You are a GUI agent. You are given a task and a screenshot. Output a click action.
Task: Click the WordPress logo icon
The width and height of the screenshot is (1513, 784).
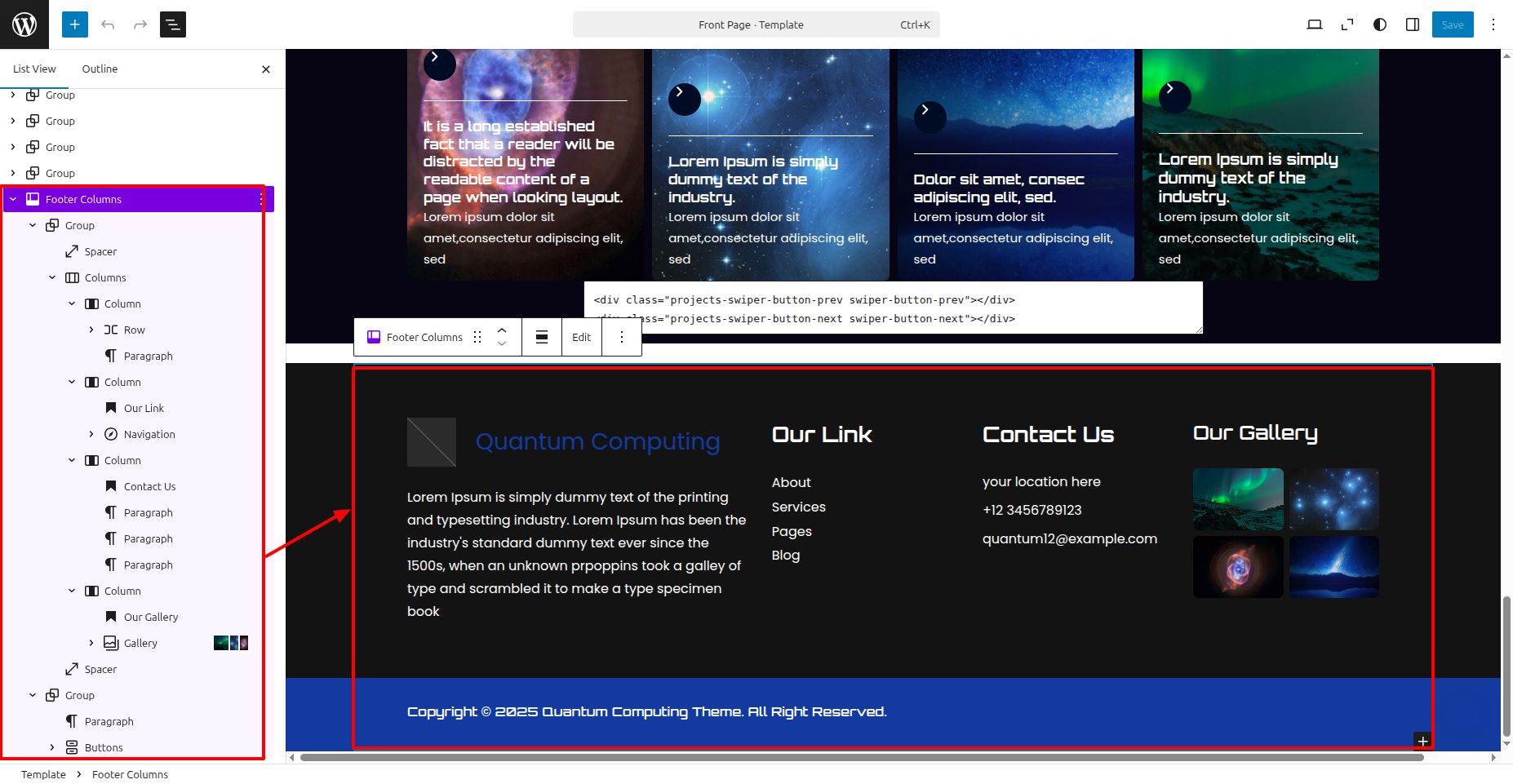tap(24, 24)
